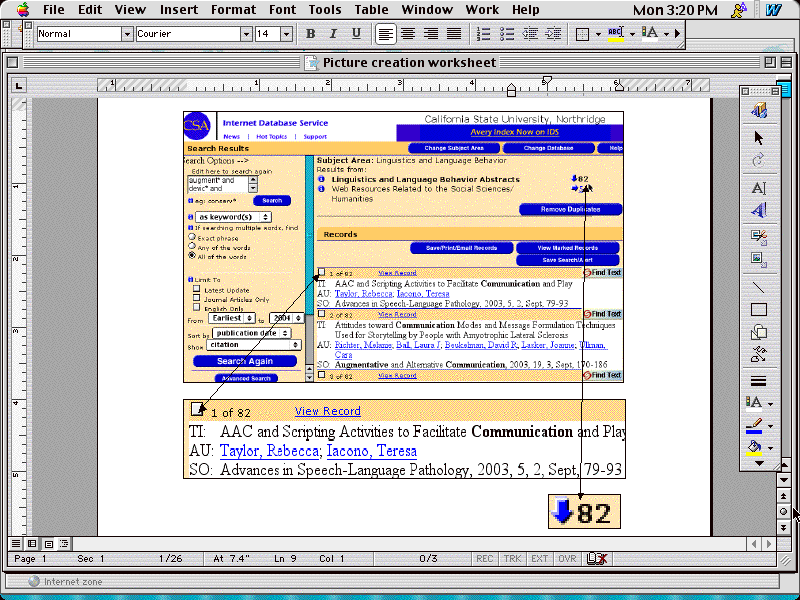Image resolution: width=800 pixels, height=600 pixels.
Task: Show more formatting toolbar buttons arrow
Action: [x=678, y=34]
